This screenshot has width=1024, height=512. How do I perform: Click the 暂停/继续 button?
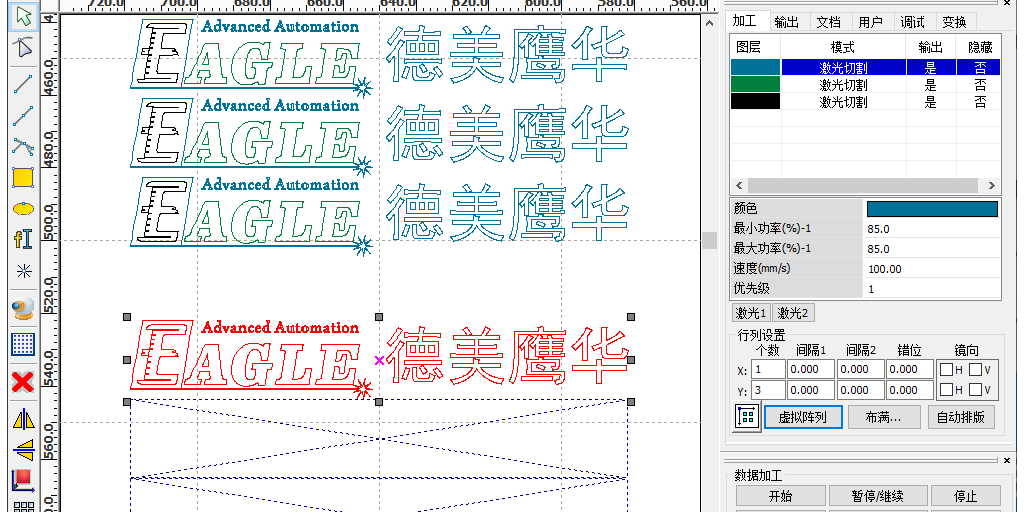pos(878,496)
